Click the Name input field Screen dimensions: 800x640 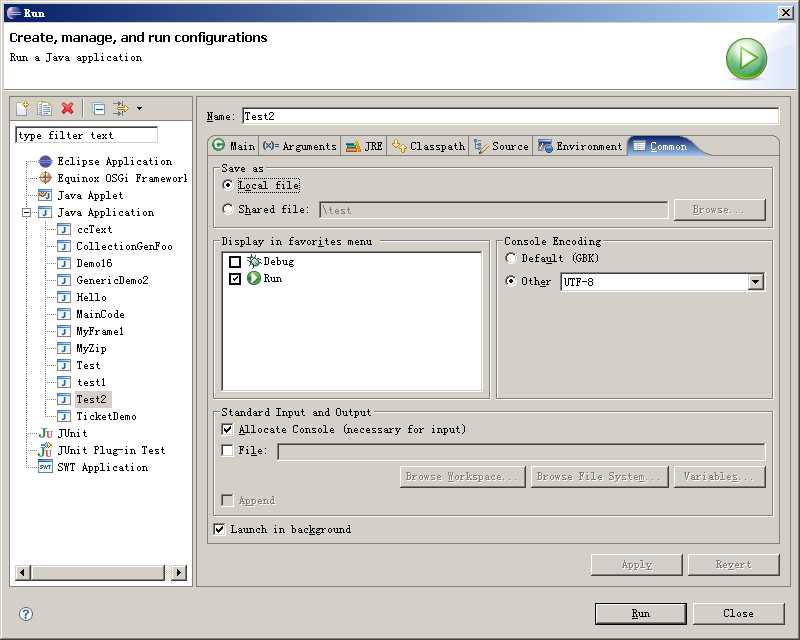[511, 116]
